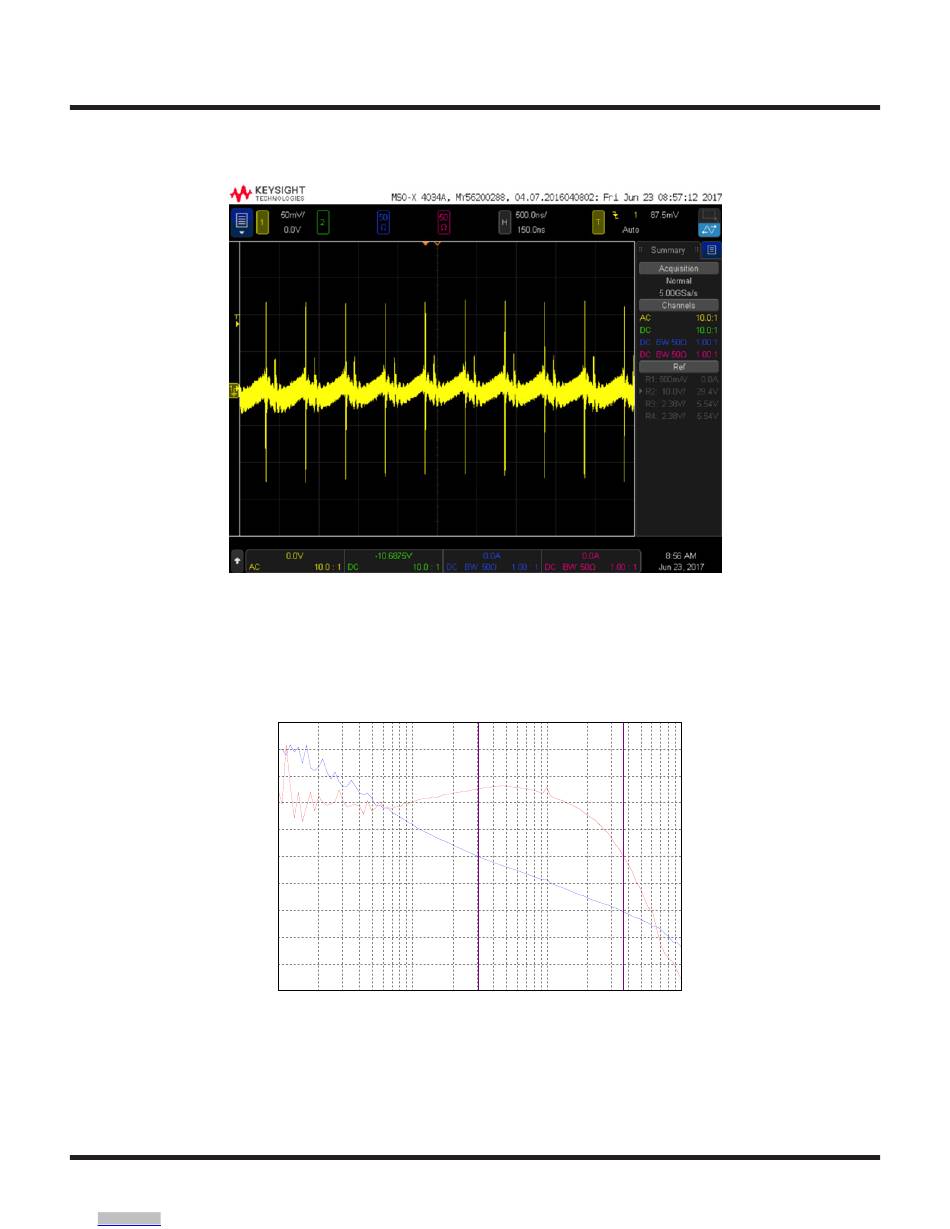Select the green channel 2 icon
Screen dimensions: 950x1229
click(323, 222)
